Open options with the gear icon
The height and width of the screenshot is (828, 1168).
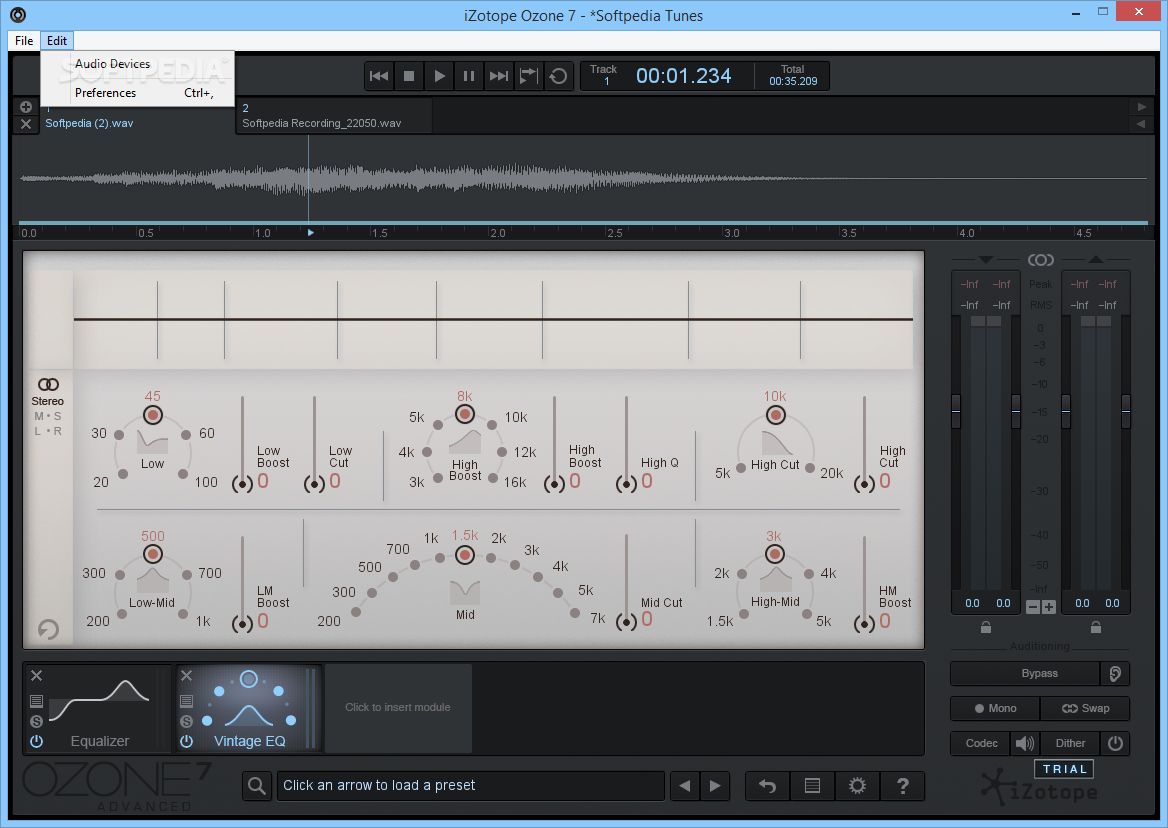[x=857, y=786]
